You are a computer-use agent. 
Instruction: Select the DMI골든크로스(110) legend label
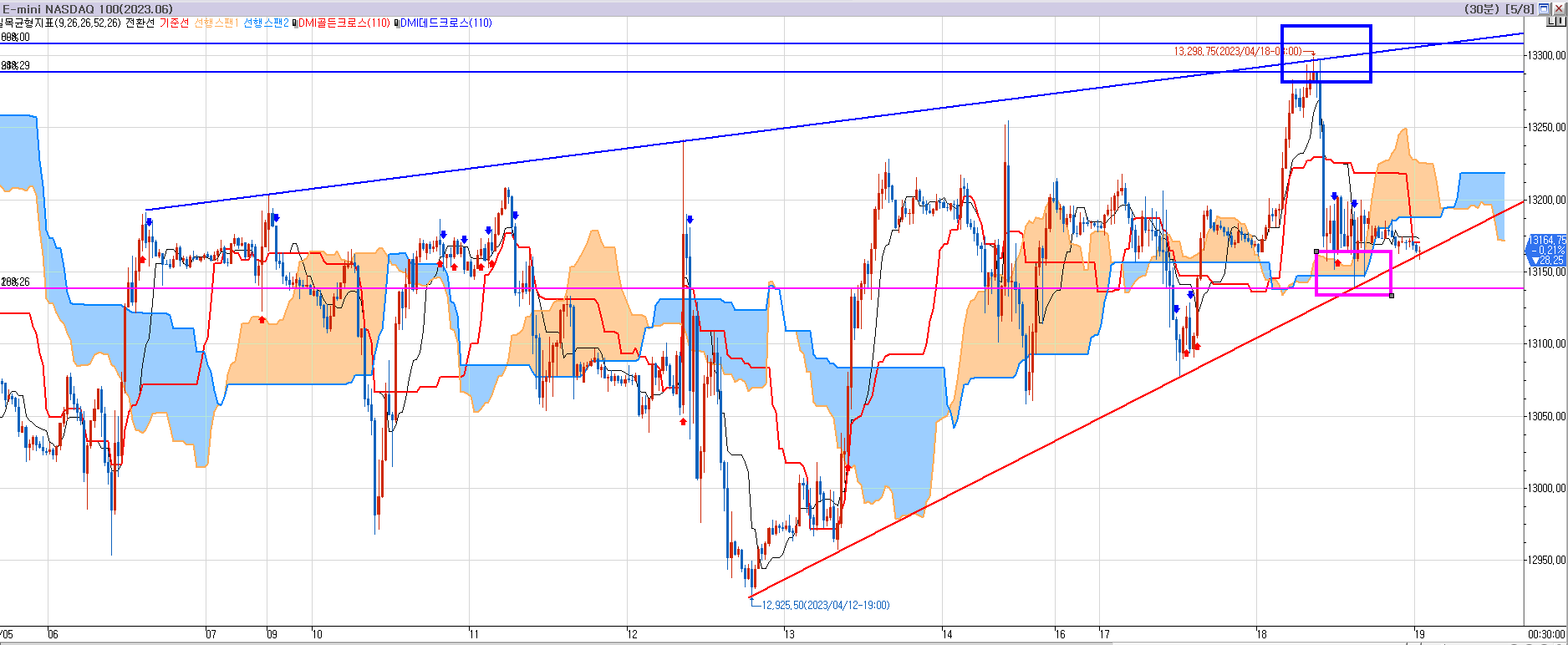344,23
